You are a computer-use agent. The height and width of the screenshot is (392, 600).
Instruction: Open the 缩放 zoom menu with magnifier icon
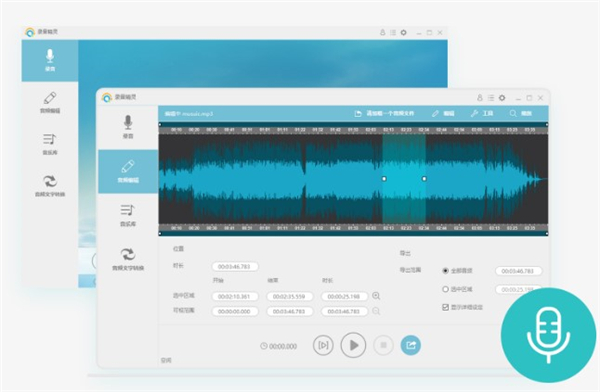[521, 113]
